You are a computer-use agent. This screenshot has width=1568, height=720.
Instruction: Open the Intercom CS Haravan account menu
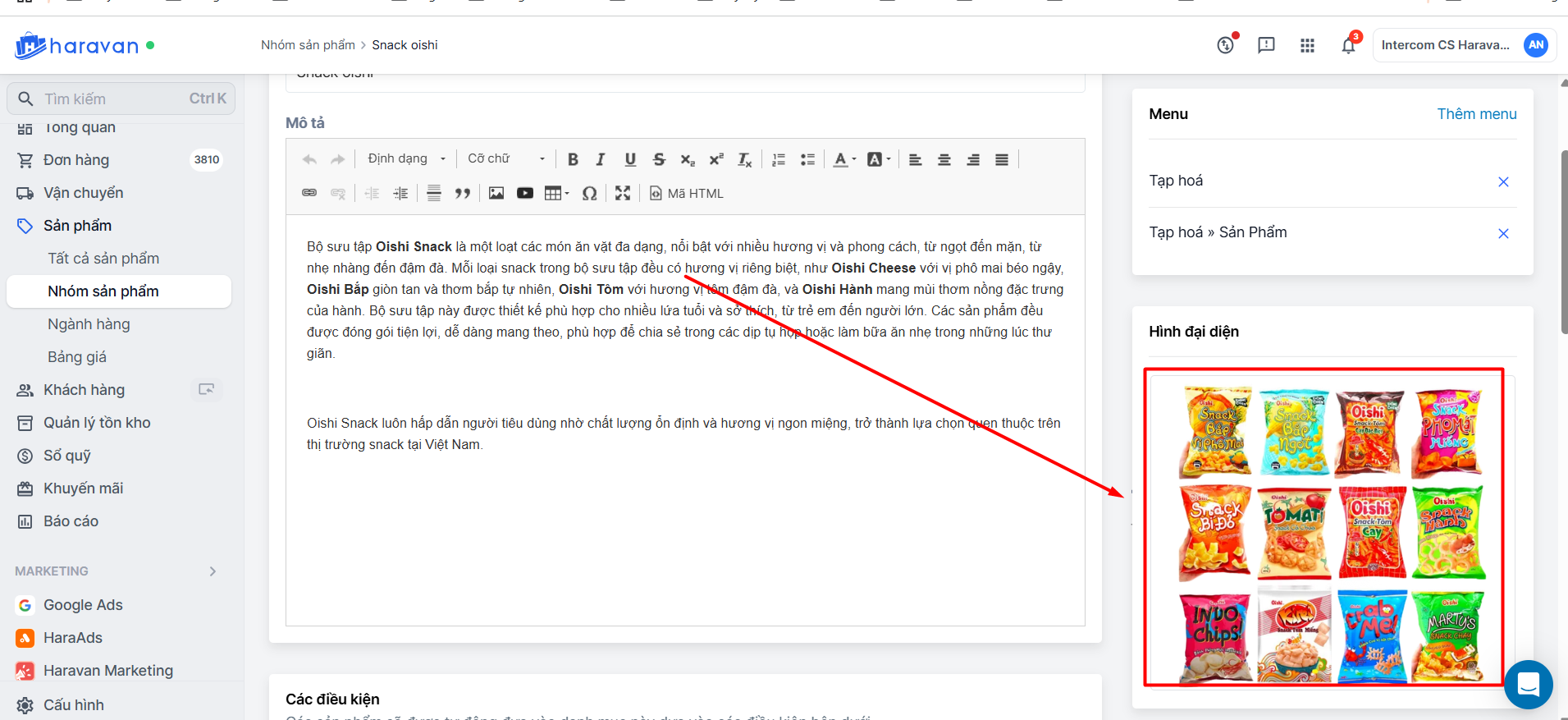coord(1464,45)
